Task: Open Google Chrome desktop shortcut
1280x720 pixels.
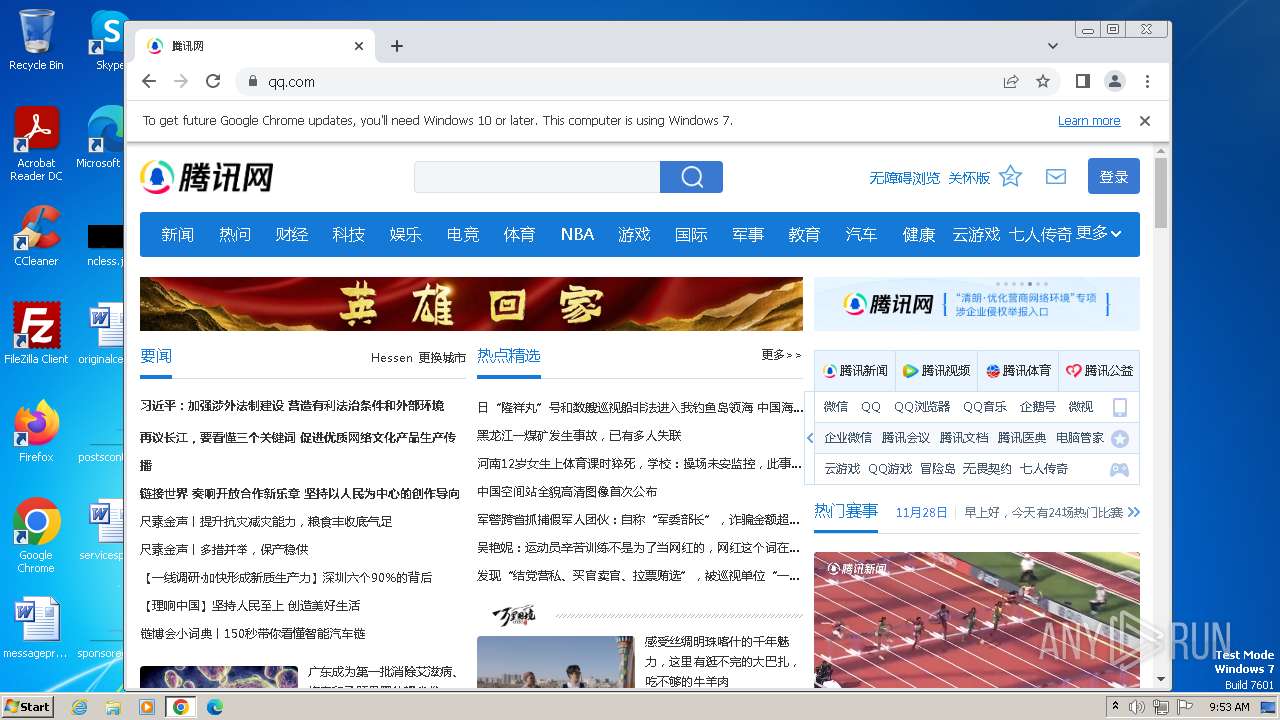Action: (x=36, y=535)
